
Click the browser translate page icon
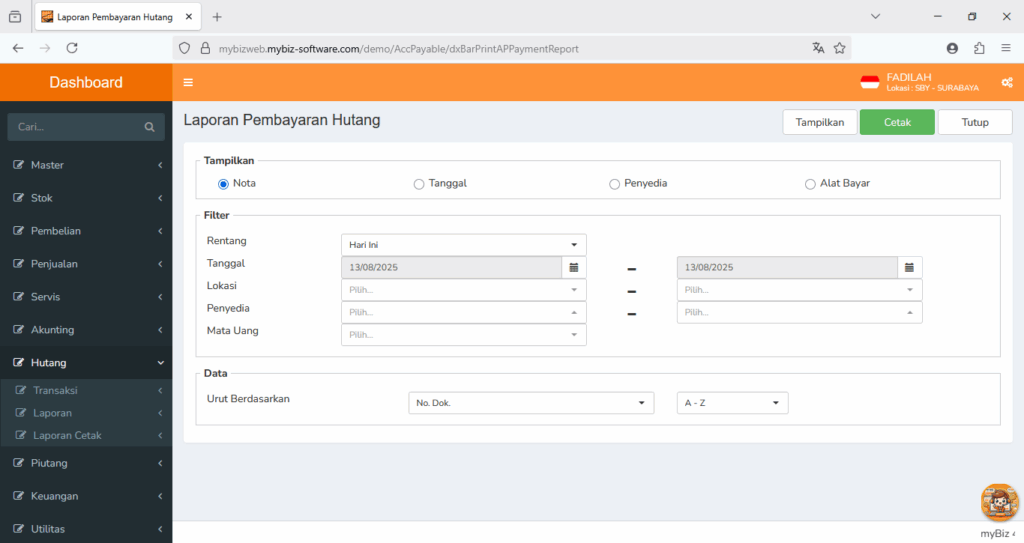[x=818, y=48]
